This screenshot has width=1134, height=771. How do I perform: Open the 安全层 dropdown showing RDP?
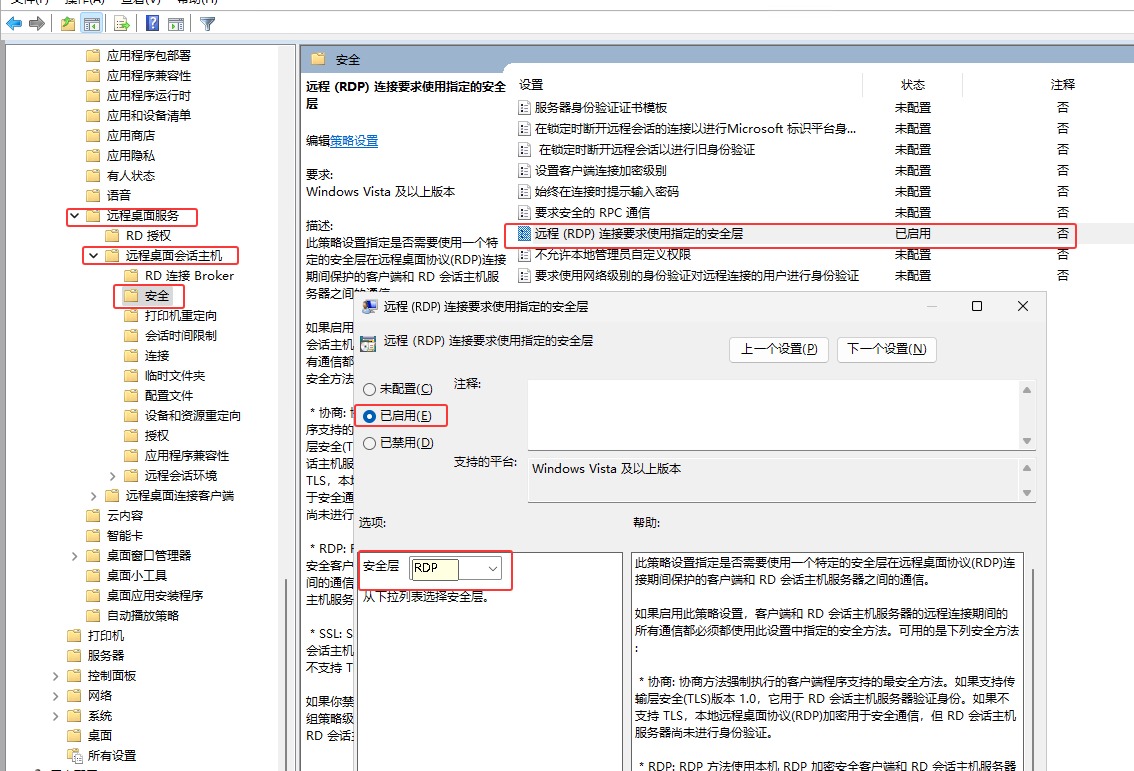(x=492, y=568)
